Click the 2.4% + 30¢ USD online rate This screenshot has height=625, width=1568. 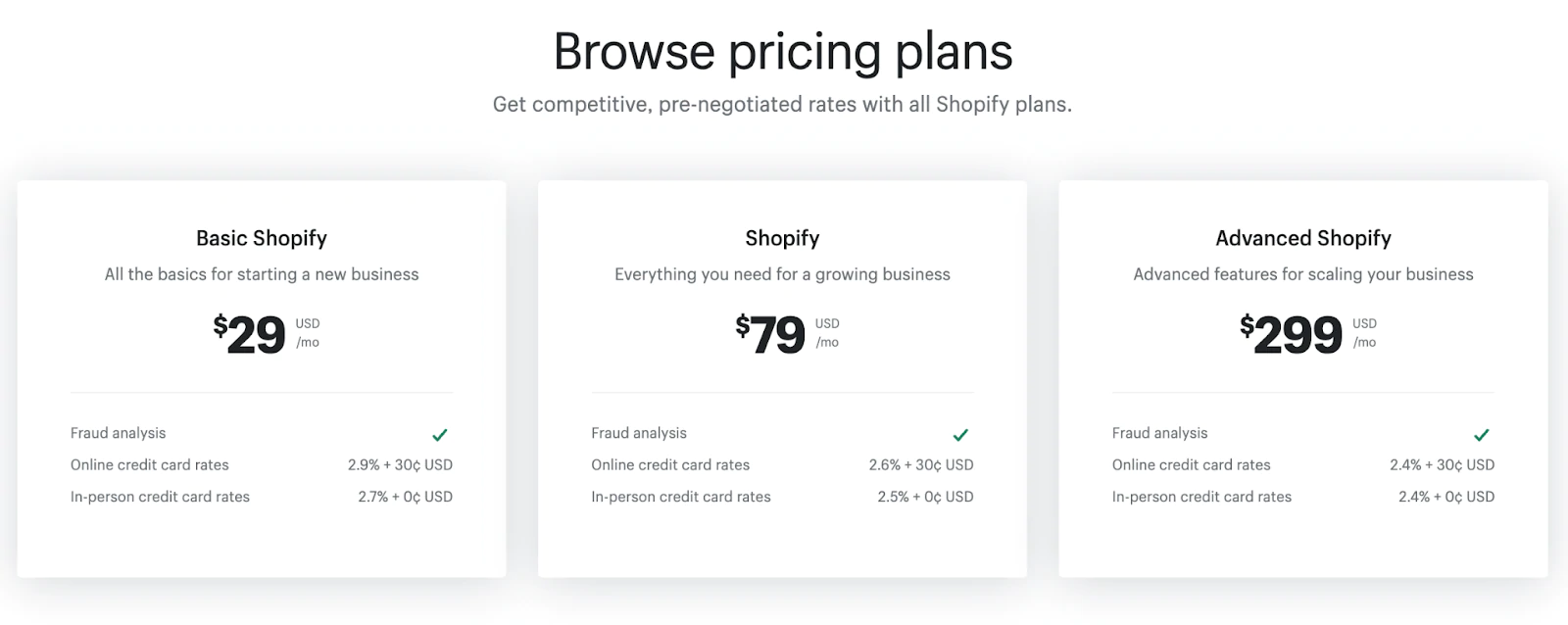click(x=1442, y=465)
